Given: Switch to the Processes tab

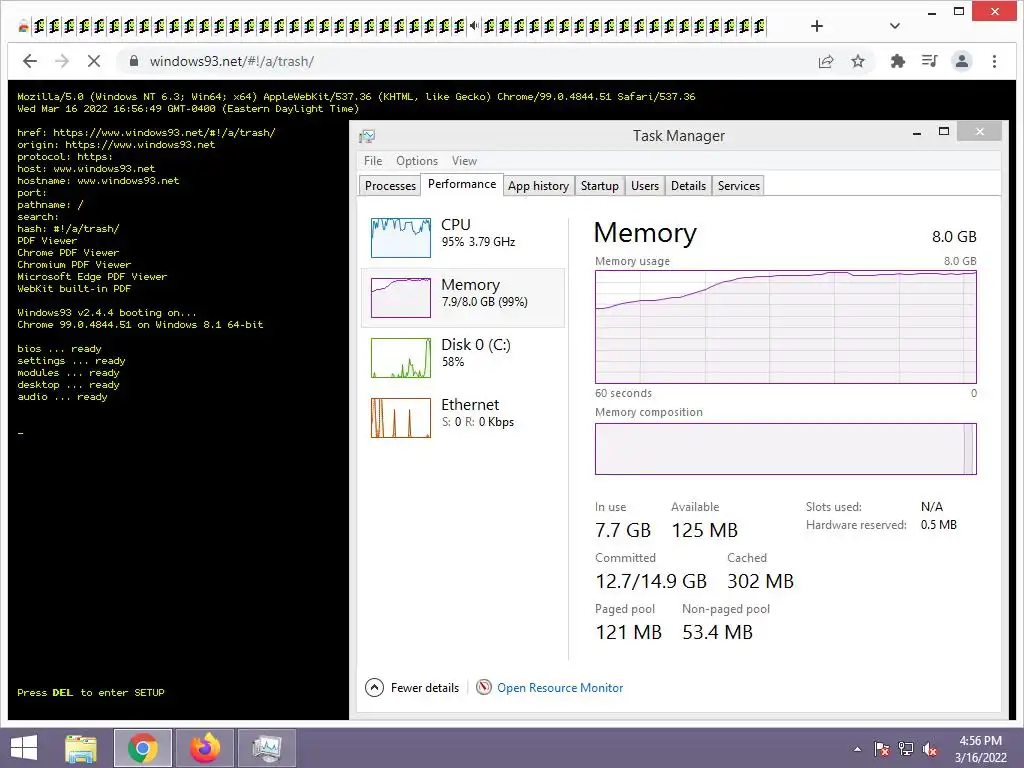Looking at the screenshot, I should [x=390, y=185].
